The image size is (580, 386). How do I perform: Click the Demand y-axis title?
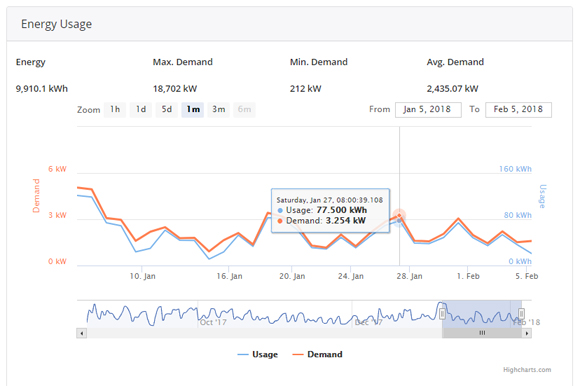(36, 196)
